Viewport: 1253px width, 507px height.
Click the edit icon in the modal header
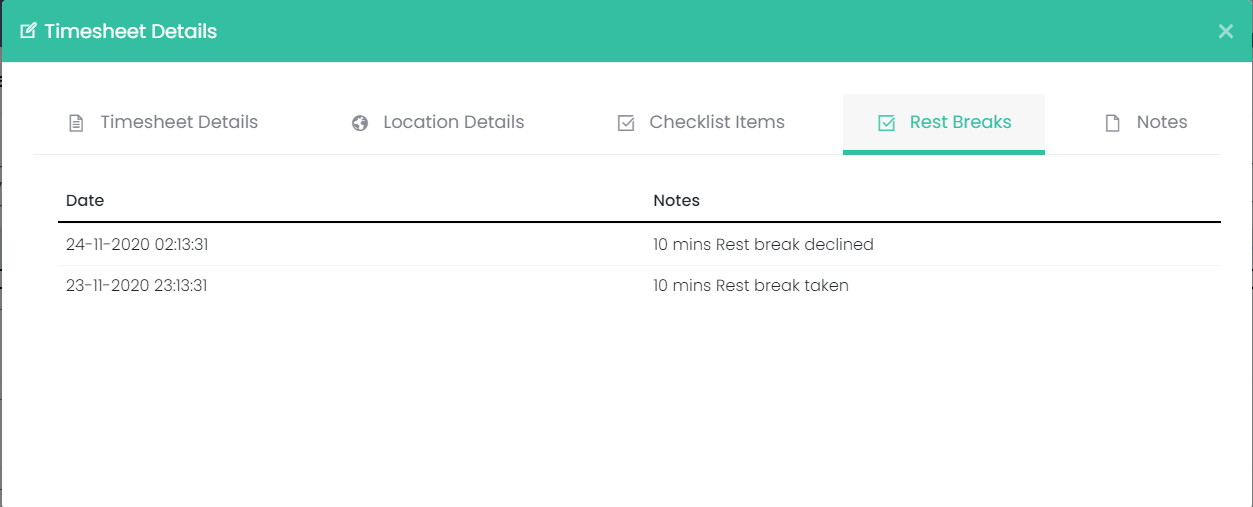click(x=28, y=31)
